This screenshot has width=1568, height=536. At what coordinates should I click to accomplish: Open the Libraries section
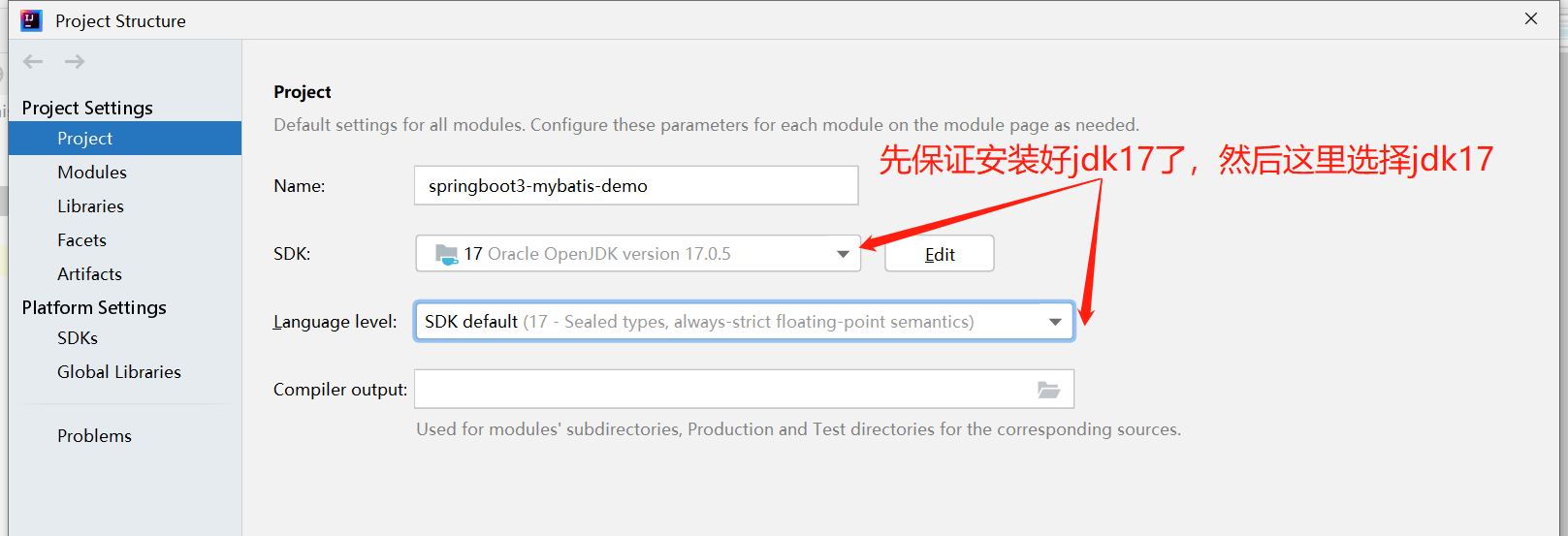(x=90, y=205)
